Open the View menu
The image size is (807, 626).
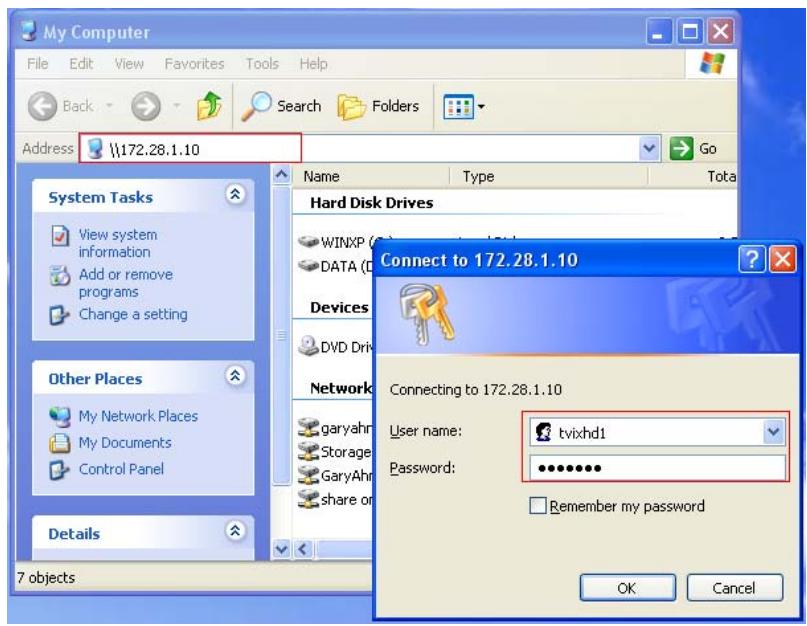click(x=129, y=64)
